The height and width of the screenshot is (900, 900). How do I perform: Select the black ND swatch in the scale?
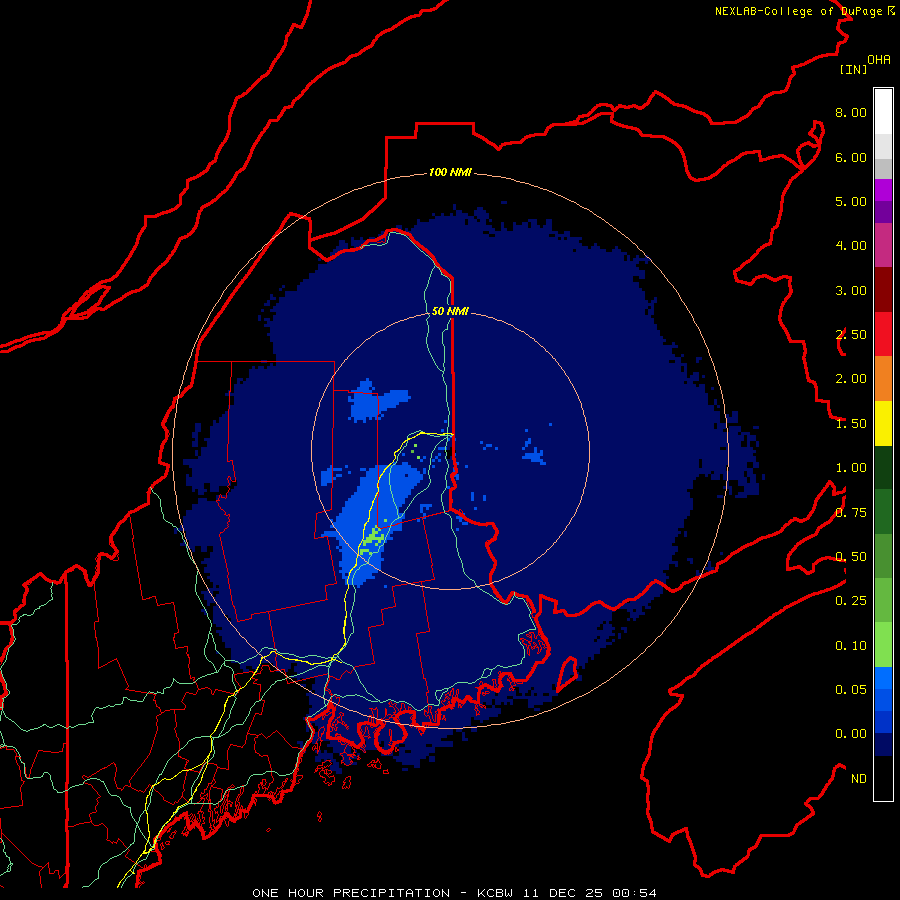[x=883, y=778]
